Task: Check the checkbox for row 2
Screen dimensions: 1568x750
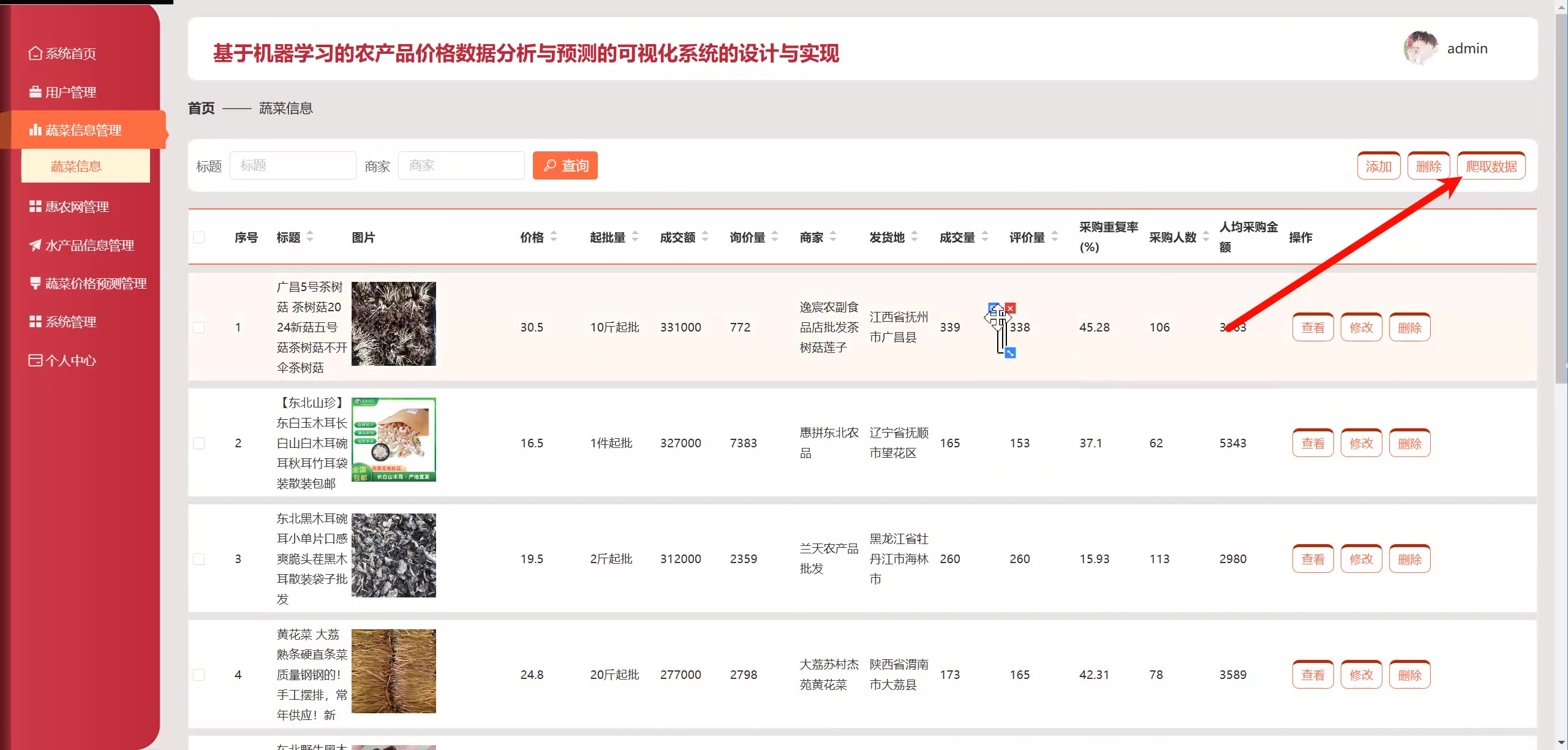Action: [x=199, y=444]
